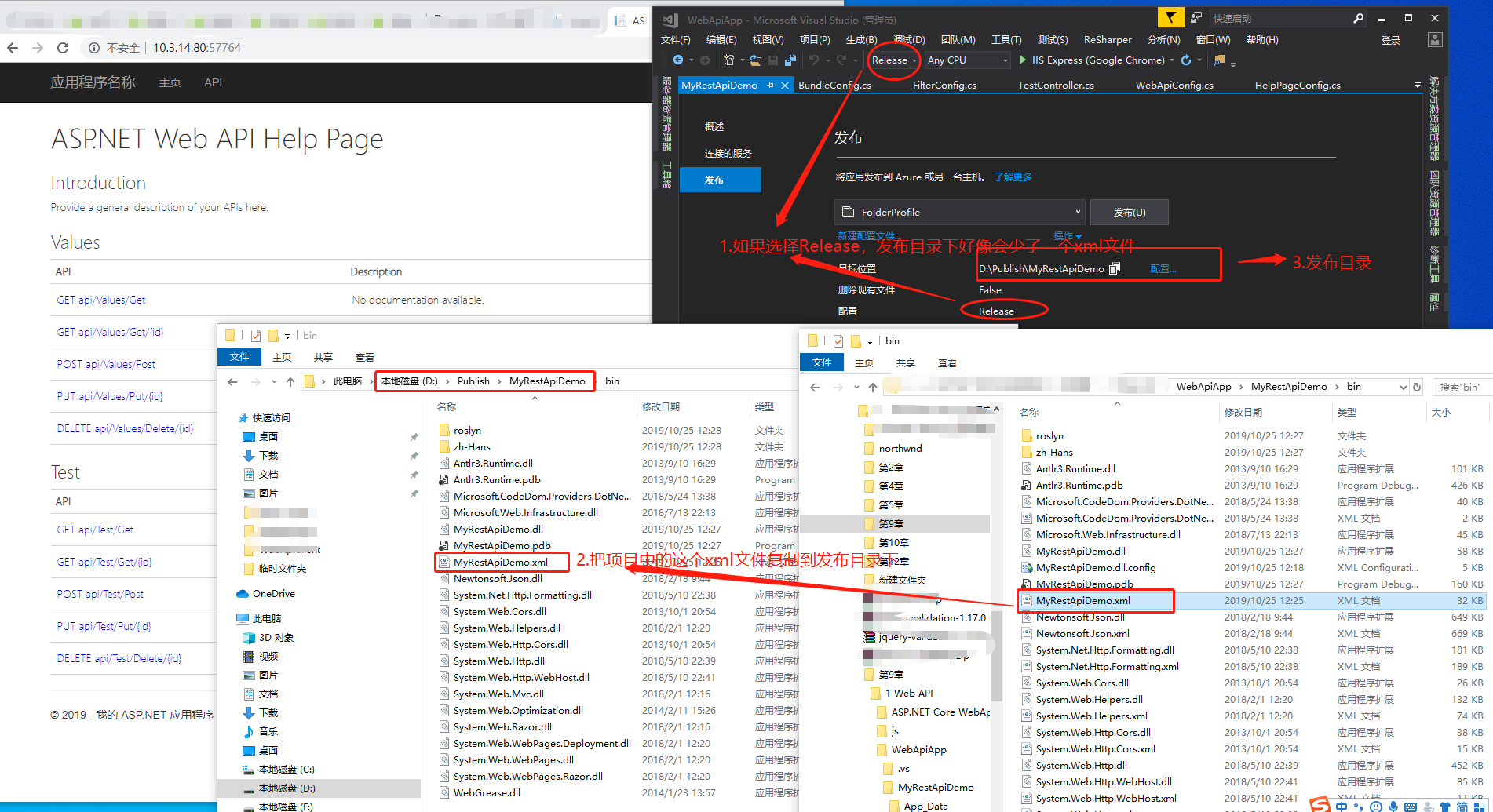
Task: Switch to the WebApiConfig.cs tab
Action: [1174, 85]
